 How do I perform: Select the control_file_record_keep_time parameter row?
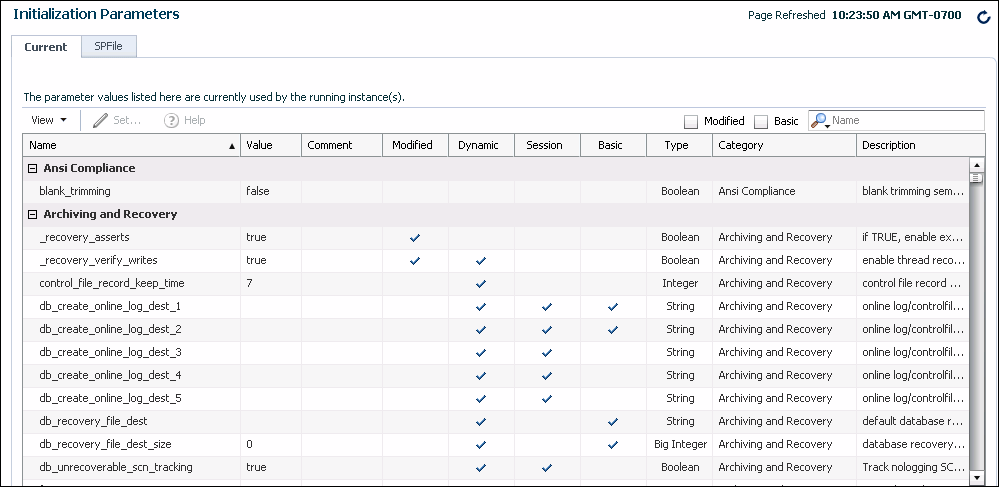[x=112, y=284]
